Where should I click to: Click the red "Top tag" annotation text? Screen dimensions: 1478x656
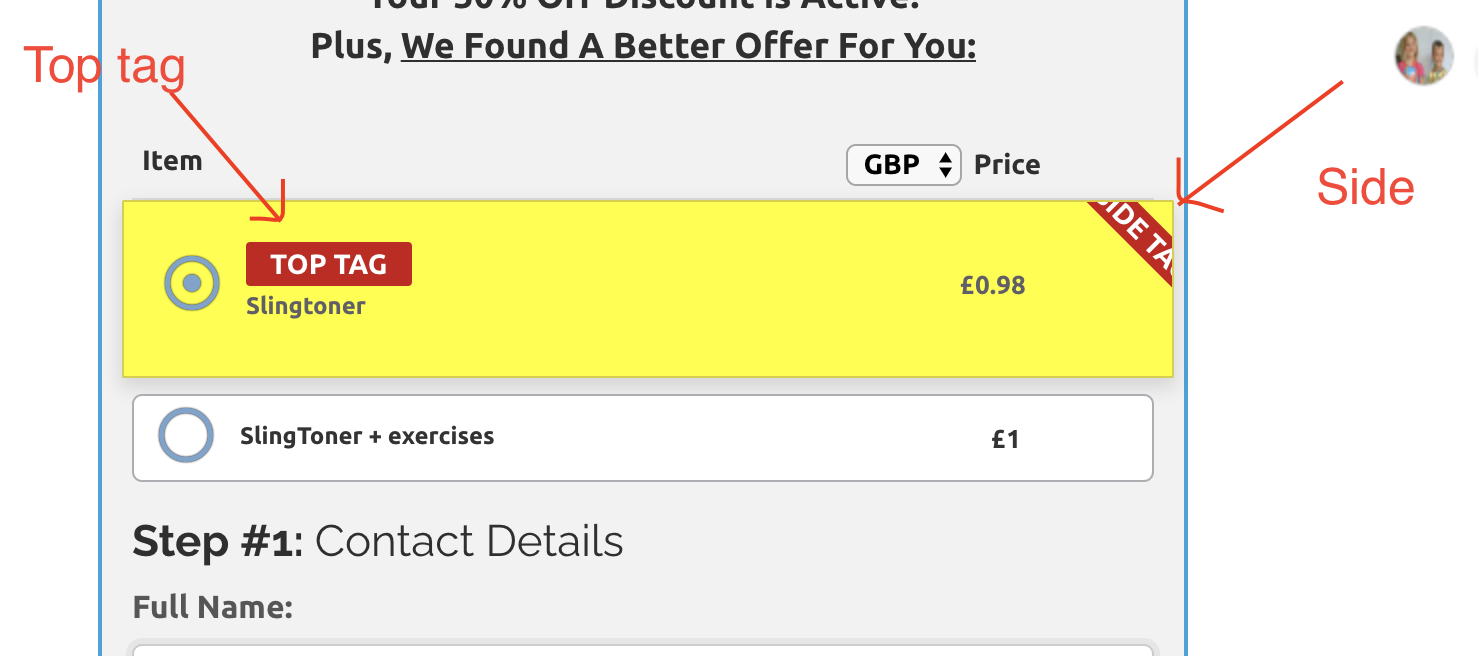click(x=104, y=67)
